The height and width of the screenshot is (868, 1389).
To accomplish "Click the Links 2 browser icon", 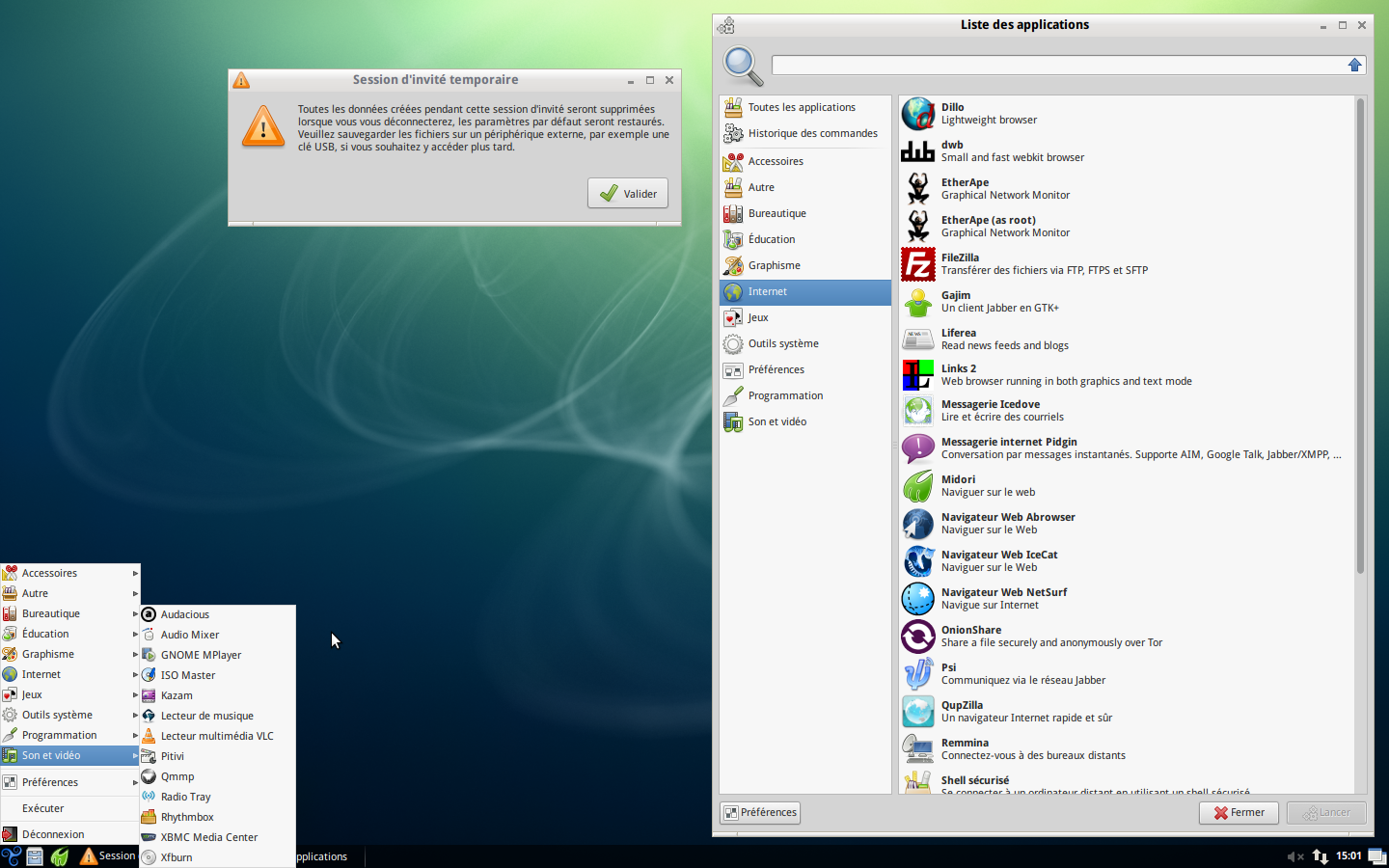I will (x=917, y=375).
